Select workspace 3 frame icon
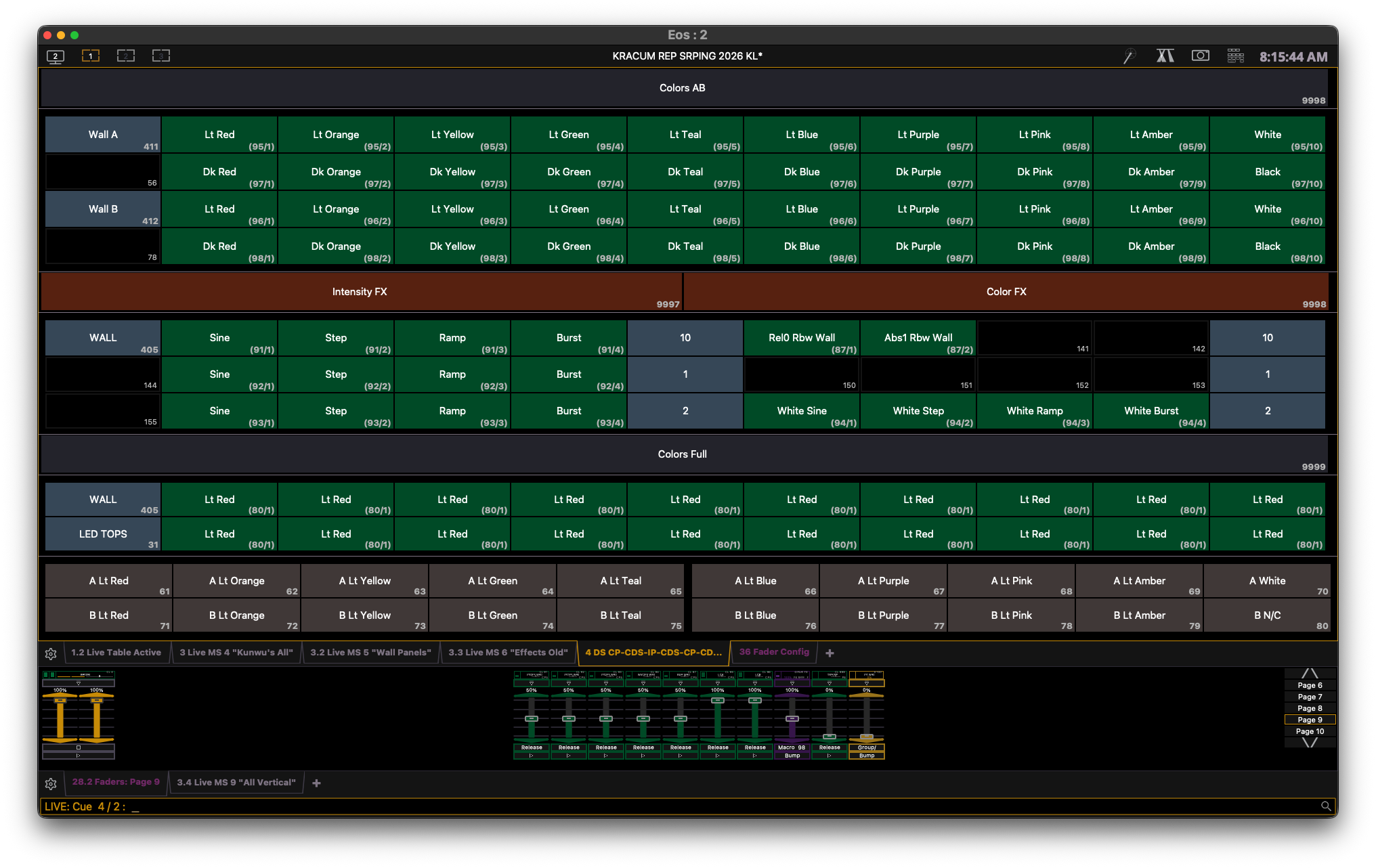The height and width of the screenshot is (868, 1376). point(161,56)
